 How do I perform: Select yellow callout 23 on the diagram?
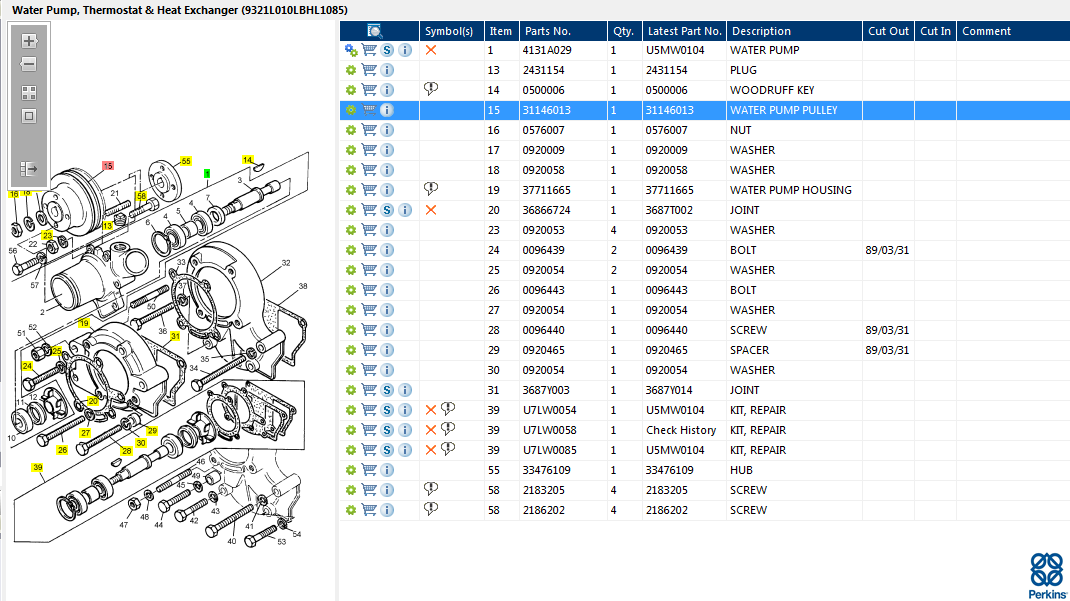click(47, 235)
